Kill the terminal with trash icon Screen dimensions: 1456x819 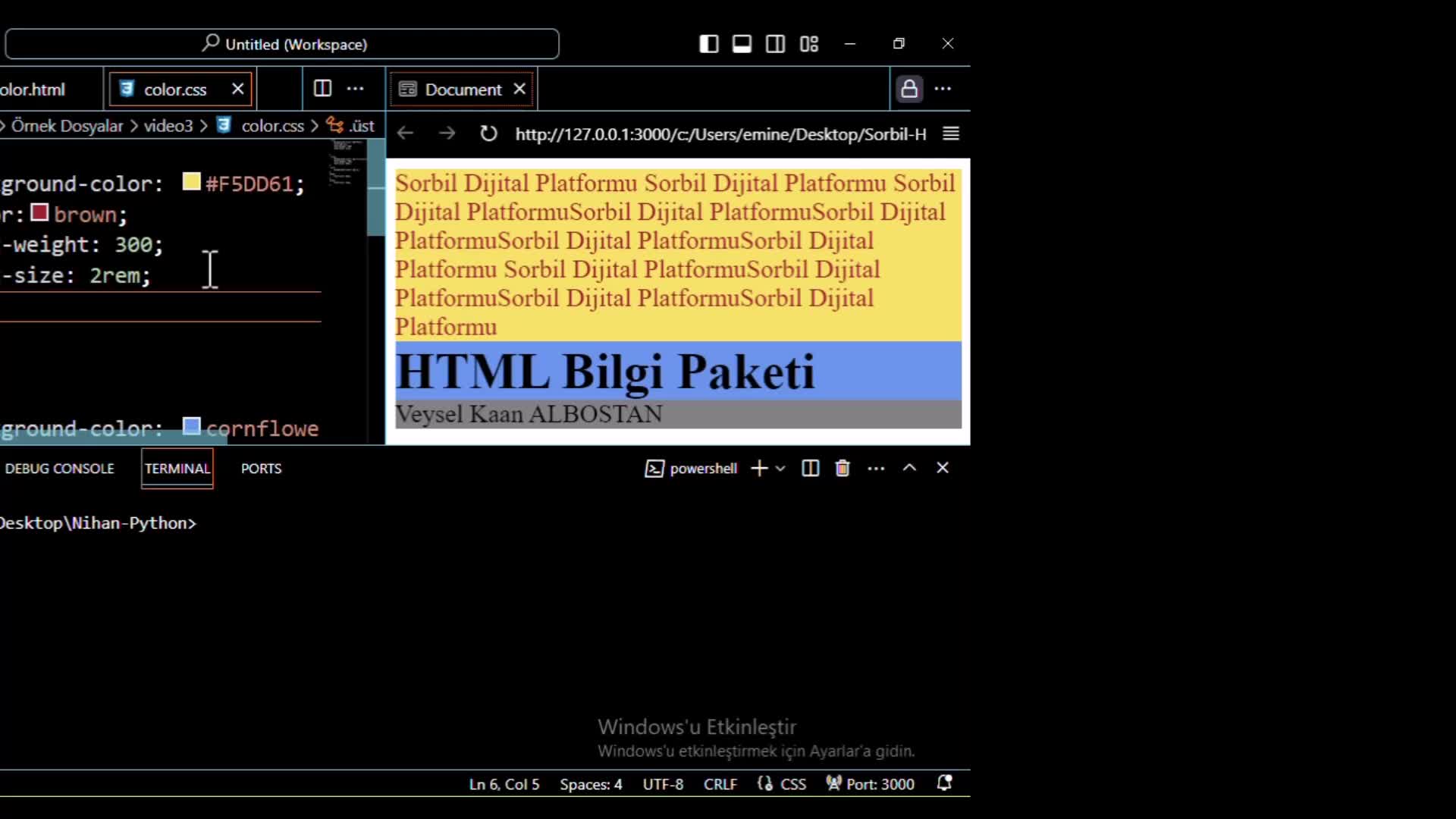(843, 469)
